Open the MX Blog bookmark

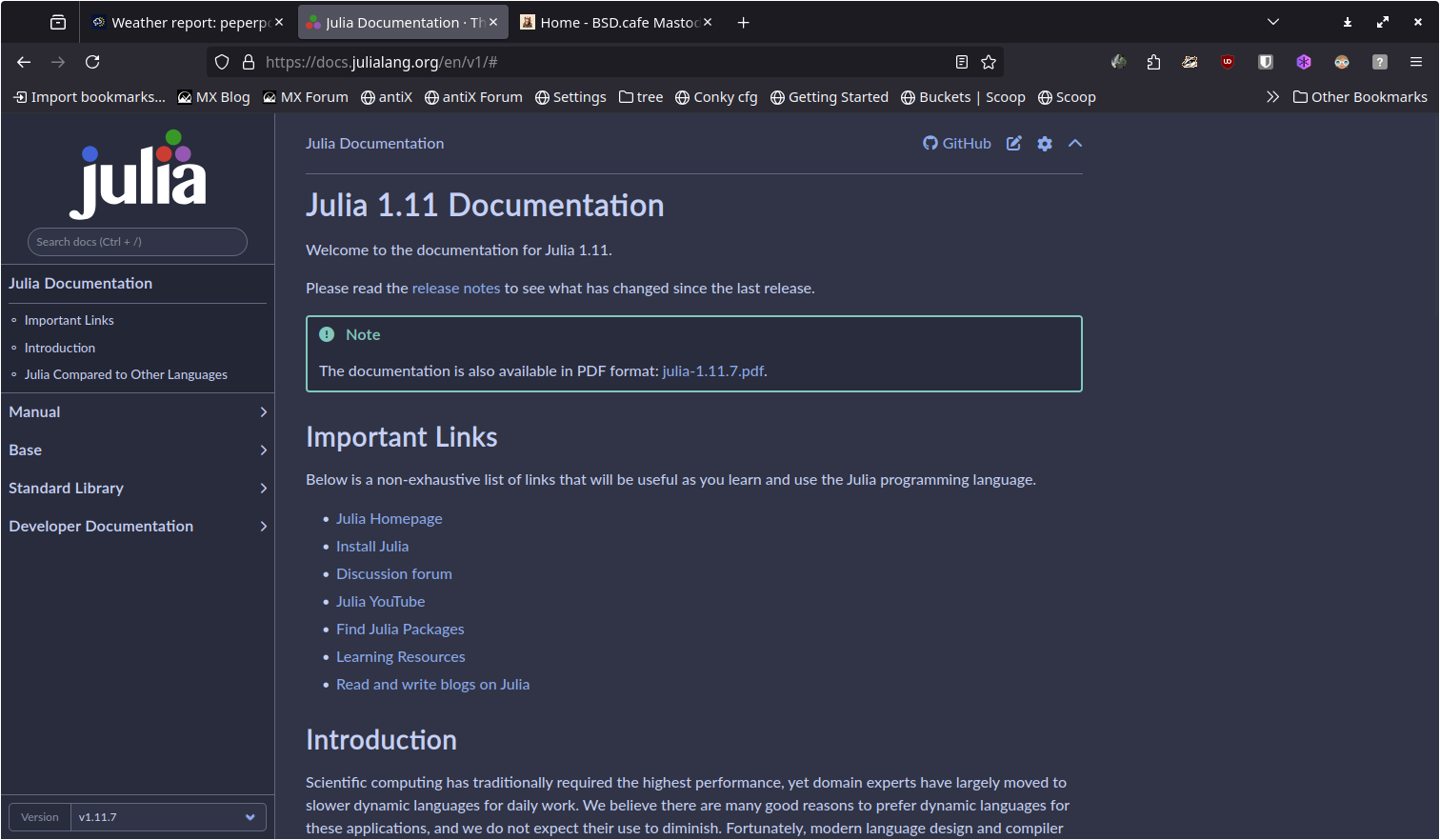[214, 96]
